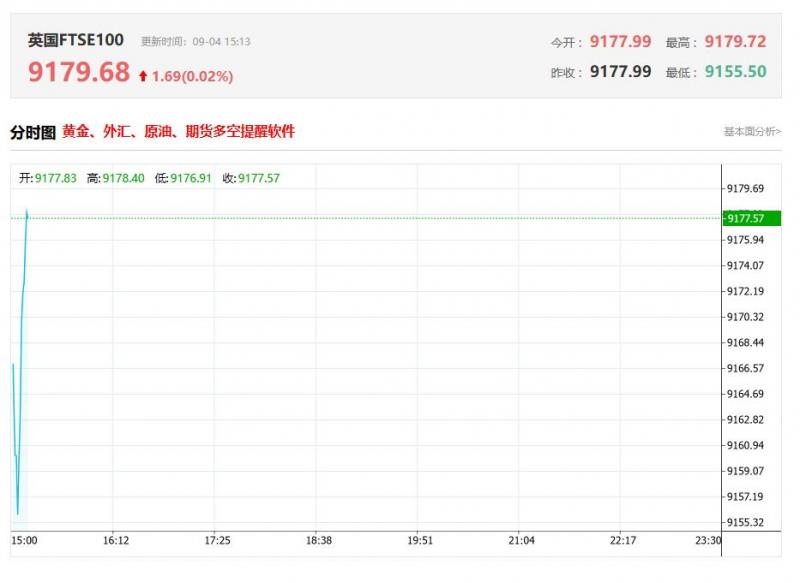
Task: Click the 9155.32 axis label
Action: 745,522
